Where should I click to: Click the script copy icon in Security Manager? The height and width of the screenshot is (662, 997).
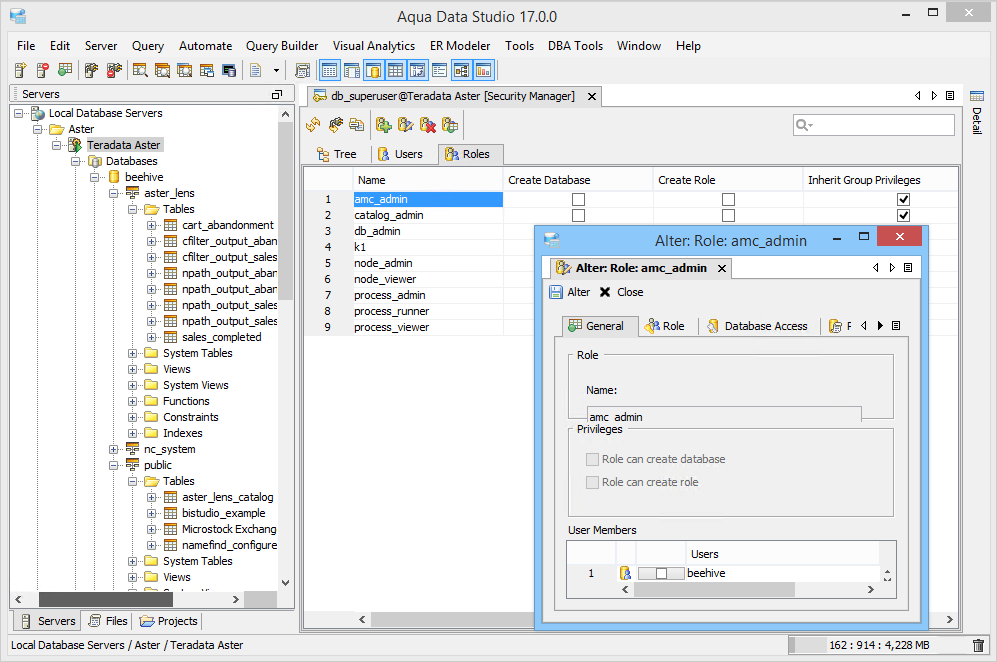tap(357, 125)
